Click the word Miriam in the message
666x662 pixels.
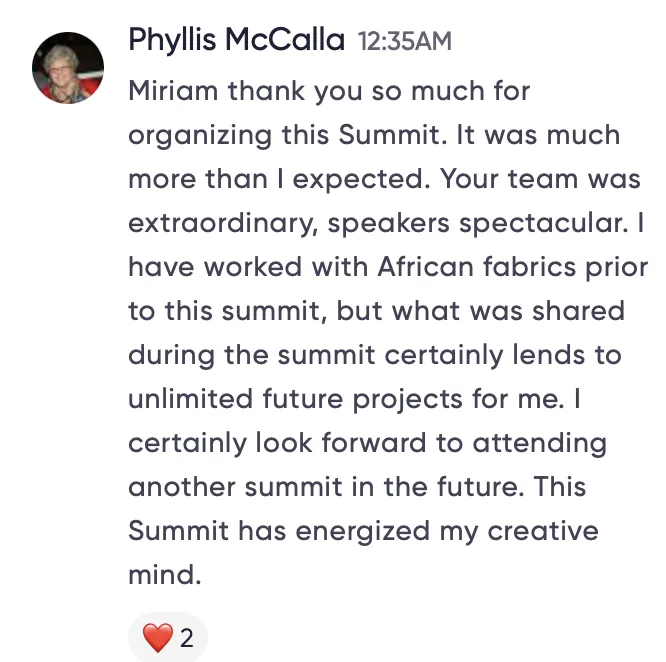(173, 91)
